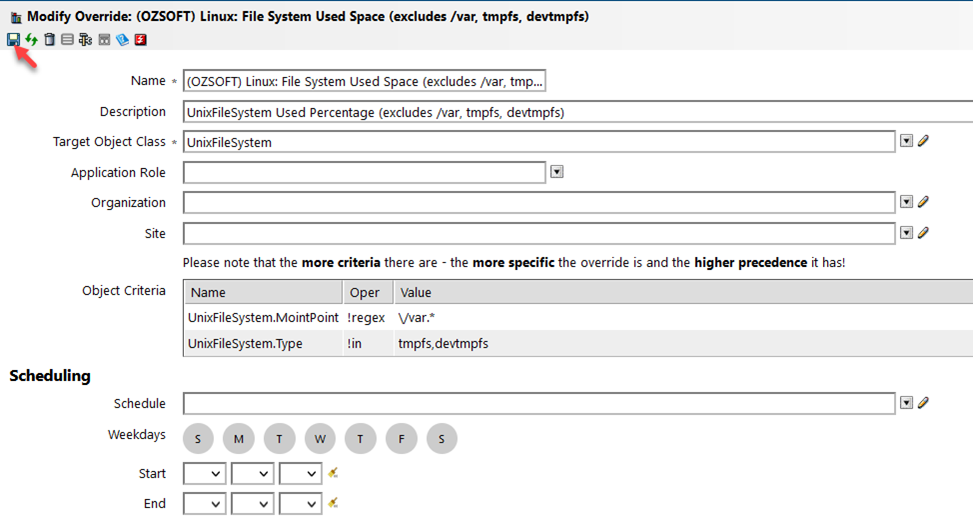Screen dimensions: 973x524
Task: Toggle Monday in Weekdays
Action: [239, 438]
